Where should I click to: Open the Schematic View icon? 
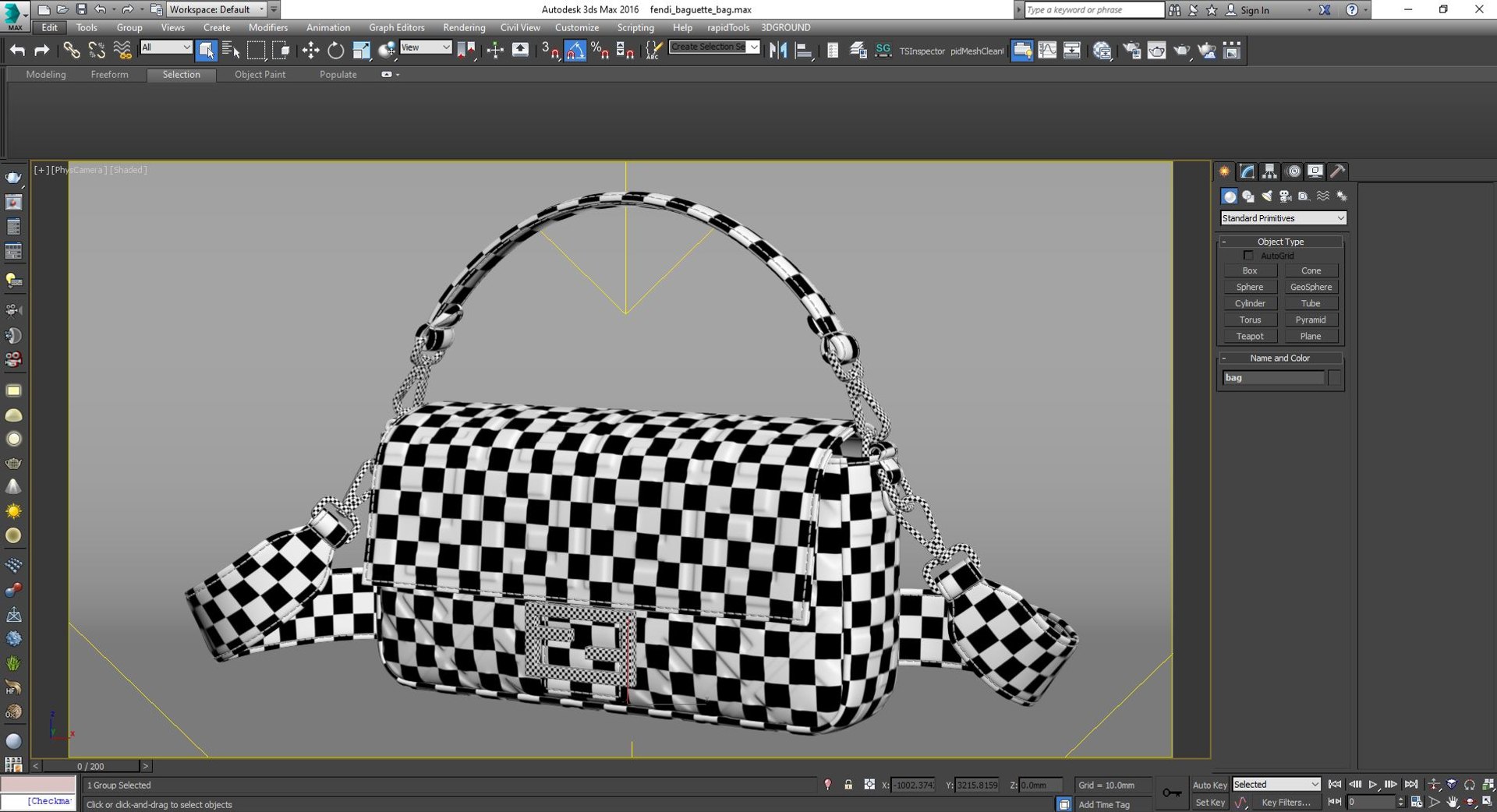click(x=1072, y=51)
